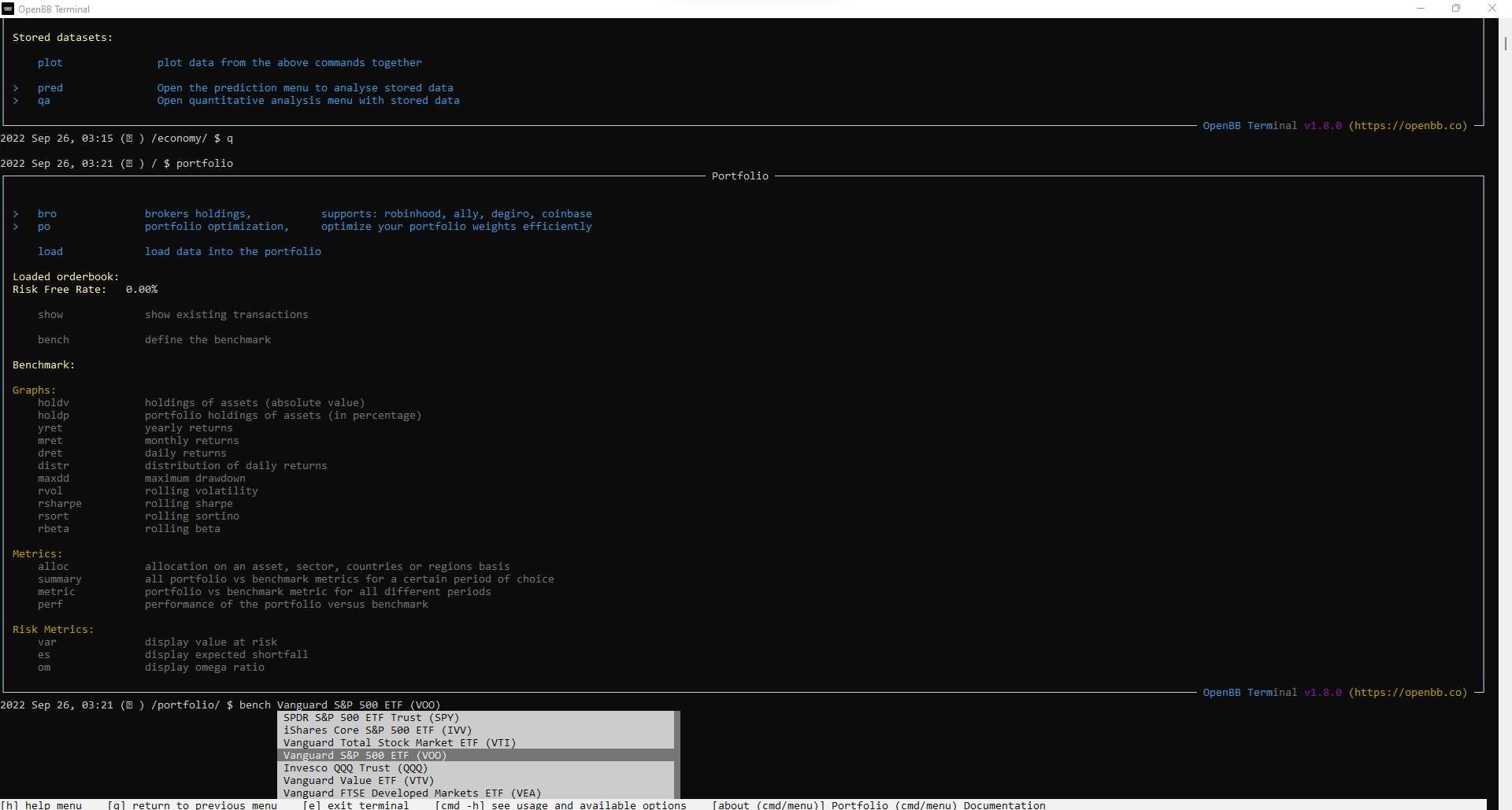
Task: Select the alloc allocation metric command
Action: coord(53,566)
